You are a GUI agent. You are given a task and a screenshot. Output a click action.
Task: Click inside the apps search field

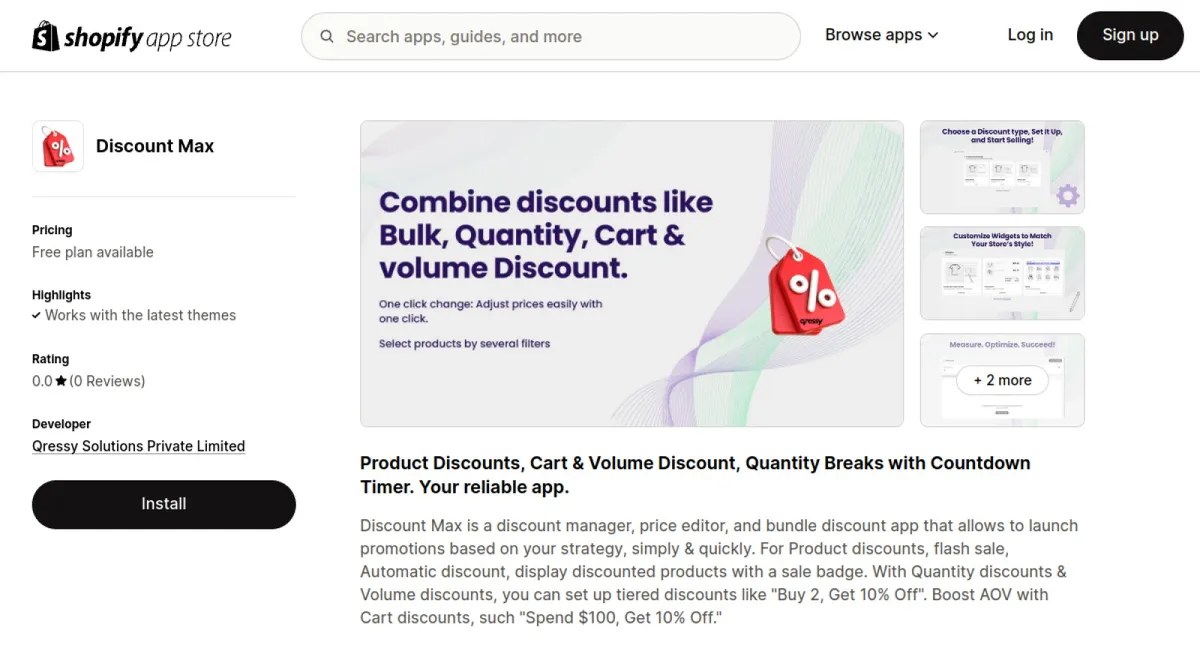tap(550, 36)
